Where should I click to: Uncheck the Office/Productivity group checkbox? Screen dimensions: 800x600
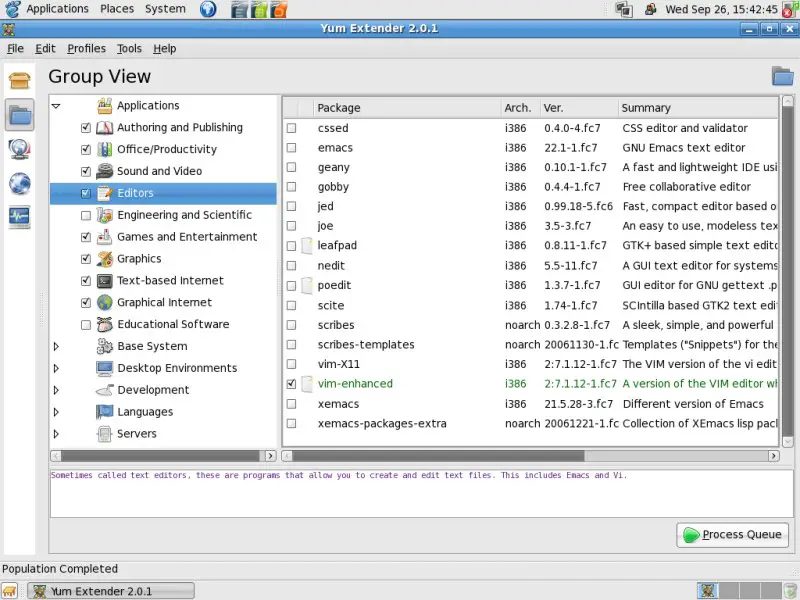pyautogui.click(x=86, y=149)
